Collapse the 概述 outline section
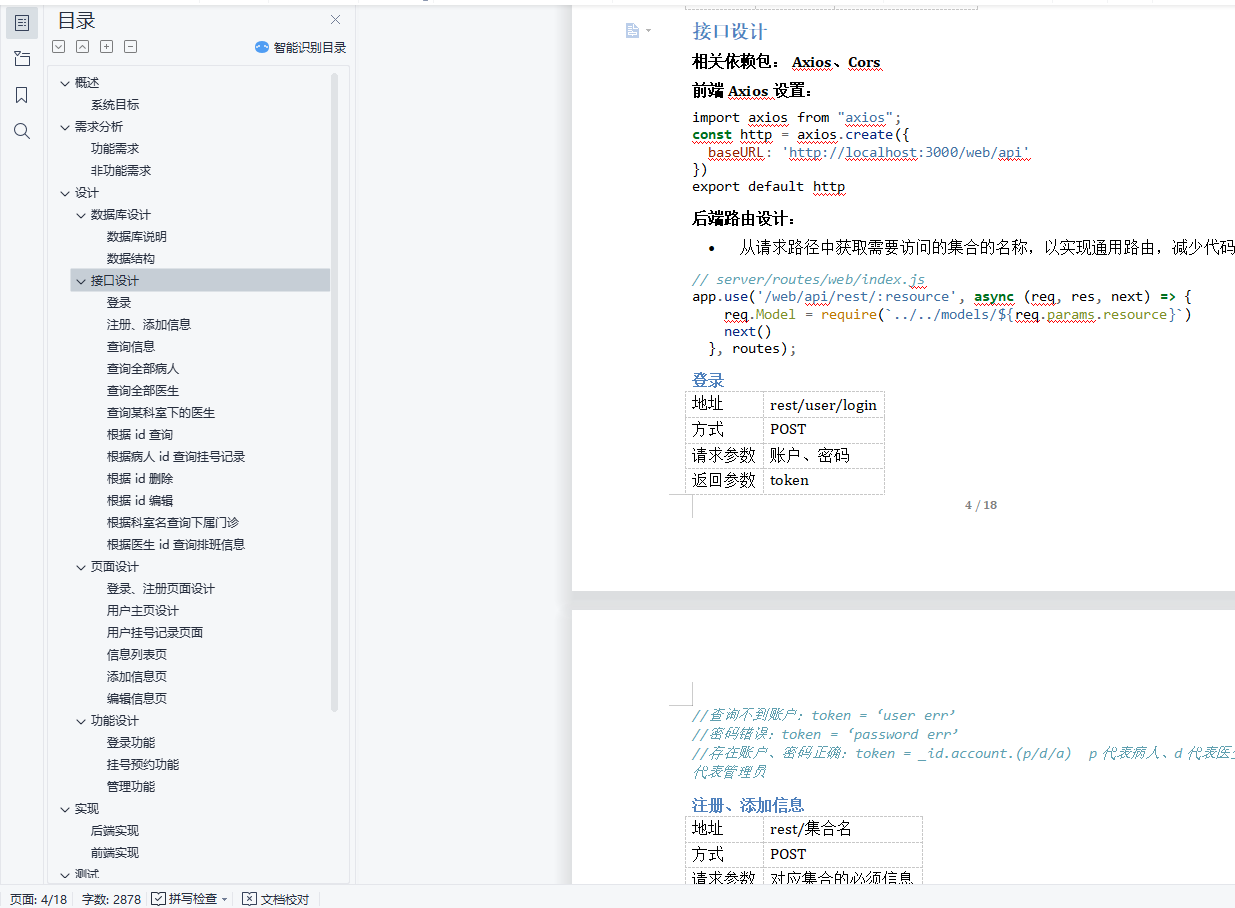 click(x=65, y=83)
